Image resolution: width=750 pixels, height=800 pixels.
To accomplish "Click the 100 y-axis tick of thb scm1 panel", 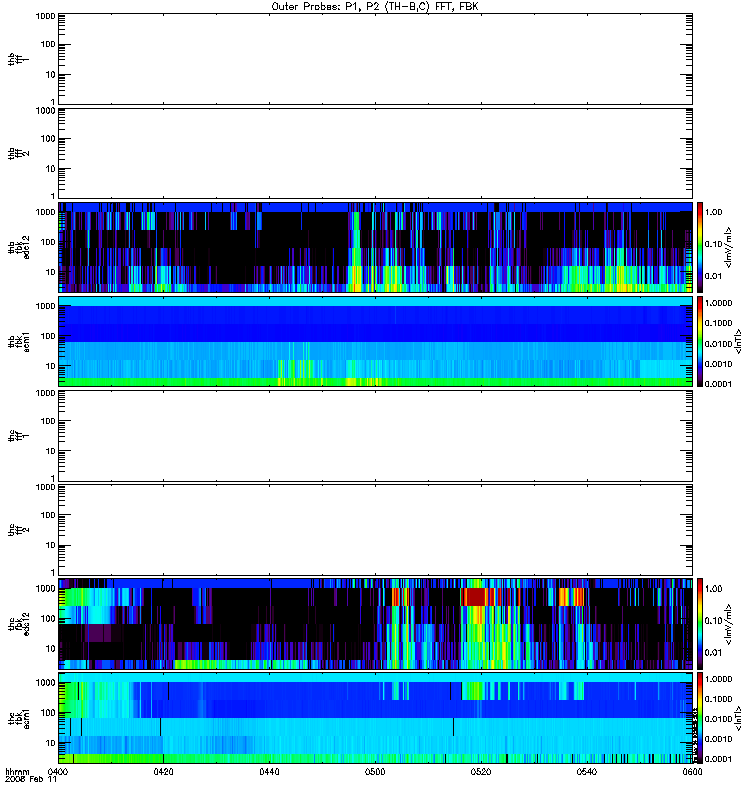I will click(48, 336).
